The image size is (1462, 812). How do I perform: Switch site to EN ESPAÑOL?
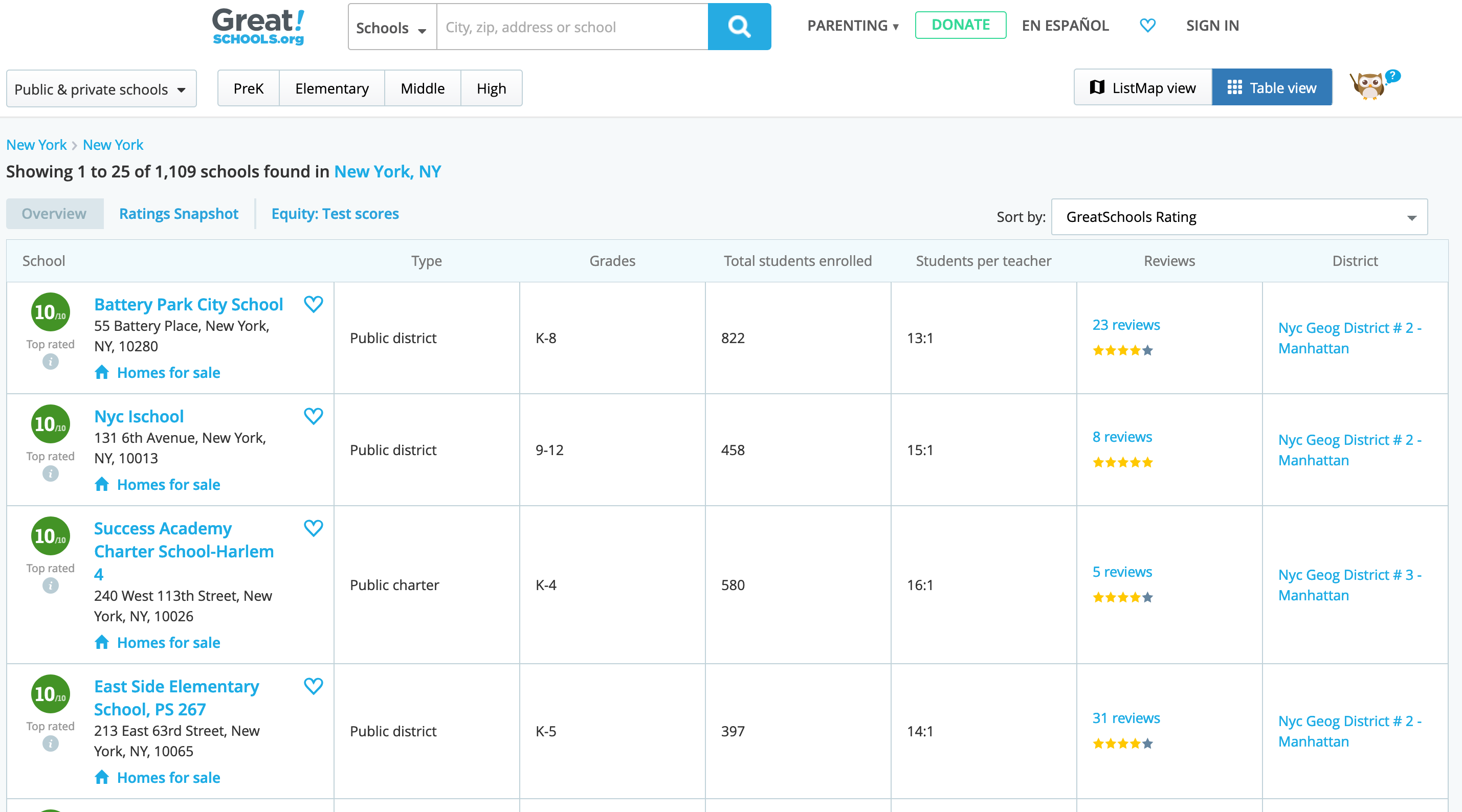point(1065,26)
